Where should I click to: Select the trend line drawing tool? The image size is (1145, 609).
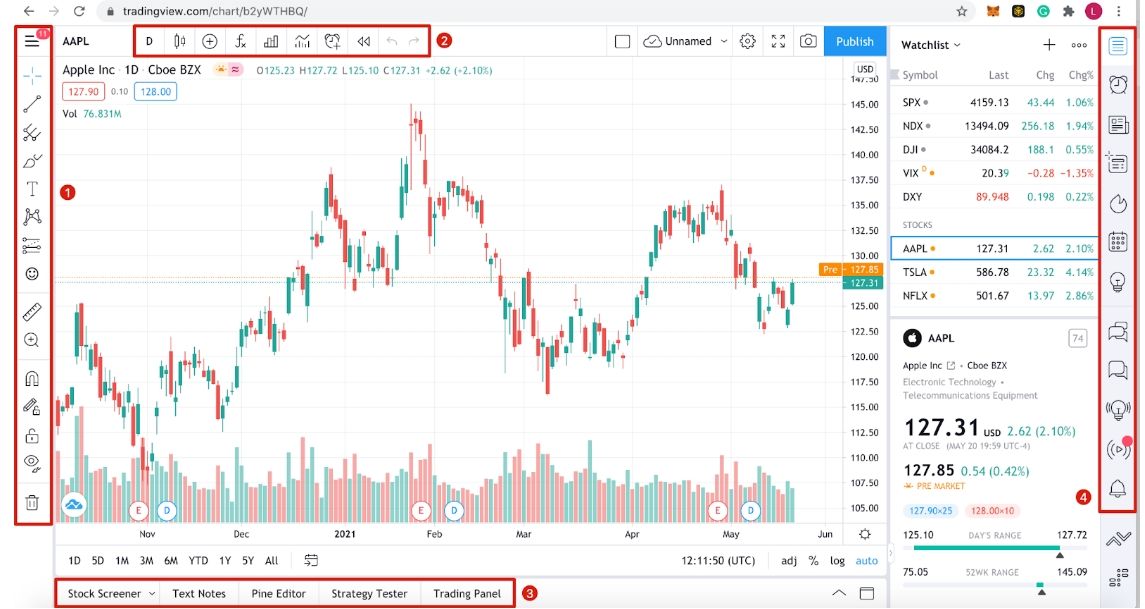click(x=31, y=104)
